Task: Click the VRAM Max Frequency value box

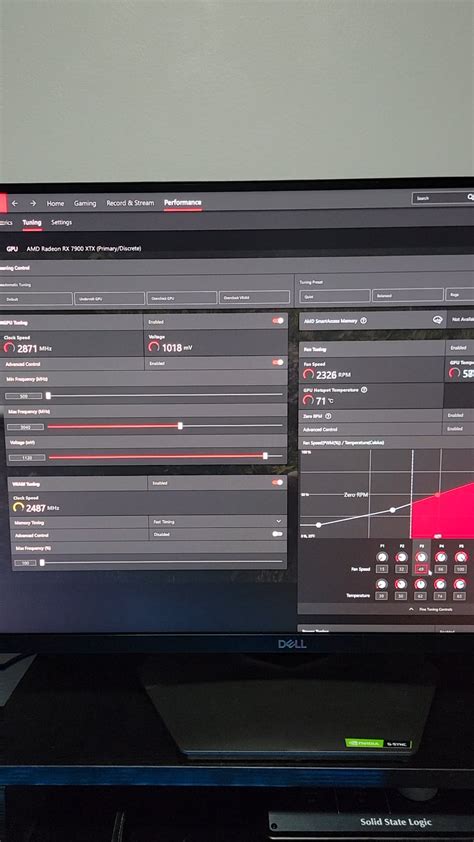Action: [x=25, y=563]
